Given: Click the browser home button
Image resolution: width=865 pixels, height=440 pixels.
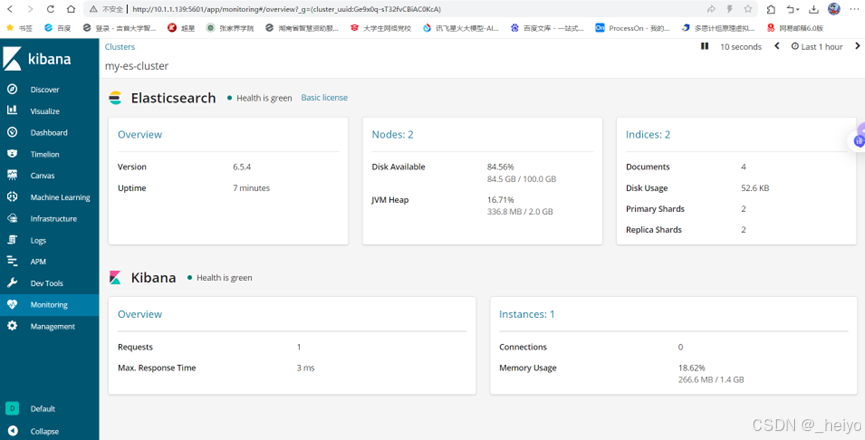Looking at the screenshot, I should tap(71, 9).
